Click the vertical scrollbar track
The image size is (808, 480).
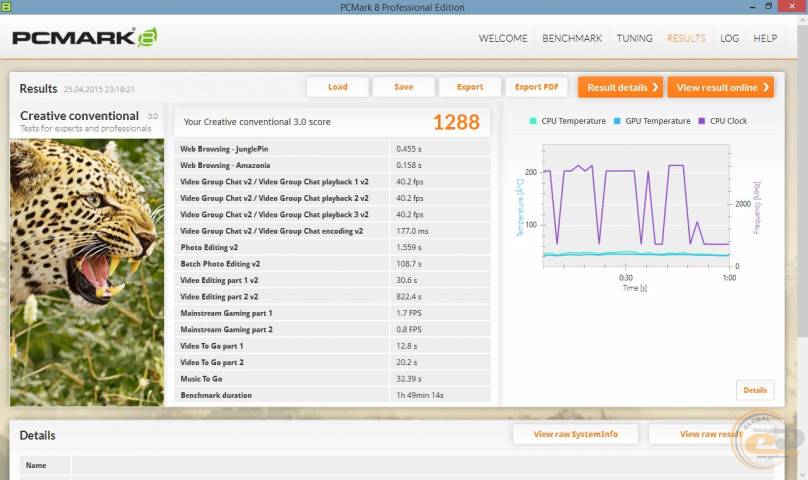click(802, 247)
